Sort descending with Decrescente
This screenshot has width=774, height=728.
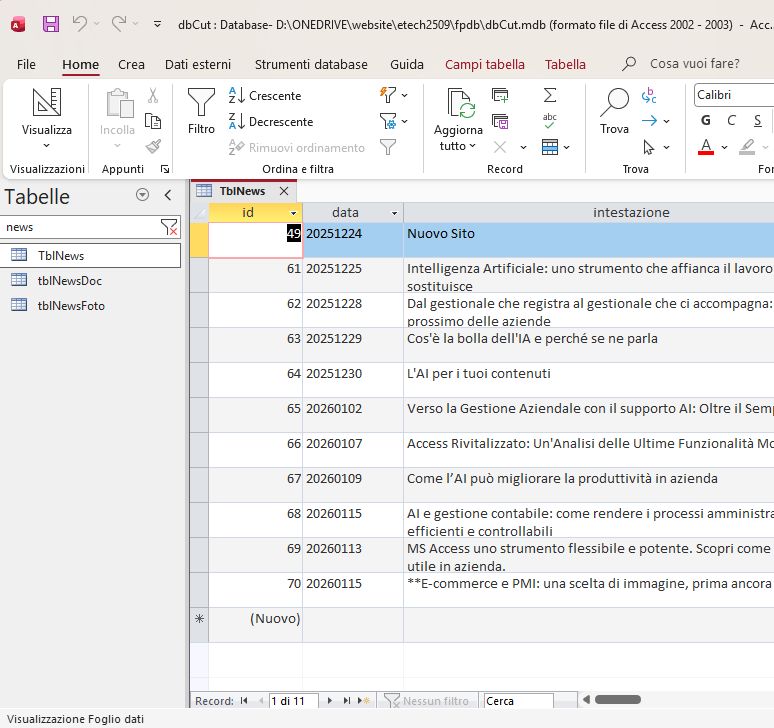[271, 121]
